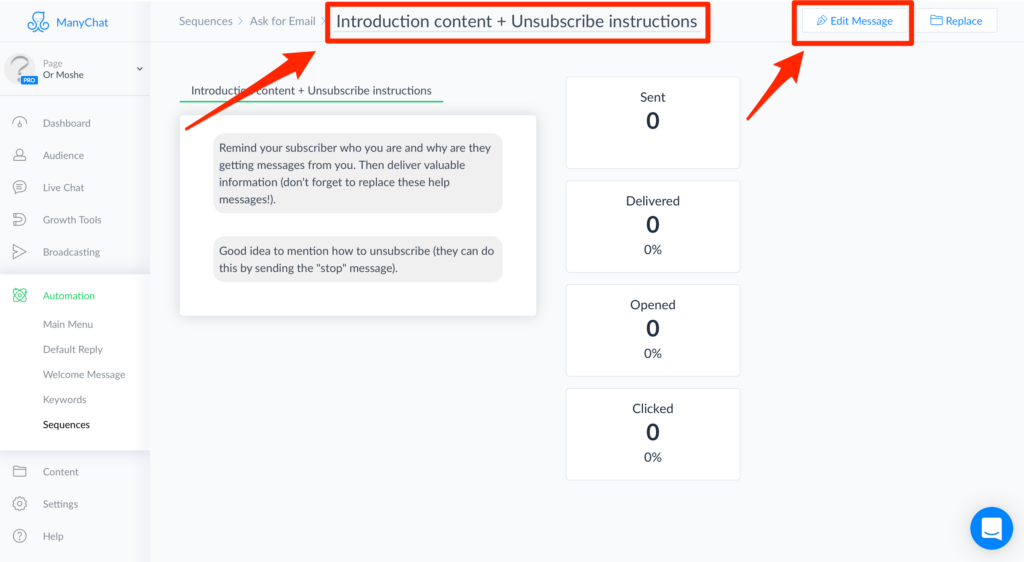This screenshot has width=1024, height=562.
Task: Open the Live Chat bubble icon
Action: point(20,187)
